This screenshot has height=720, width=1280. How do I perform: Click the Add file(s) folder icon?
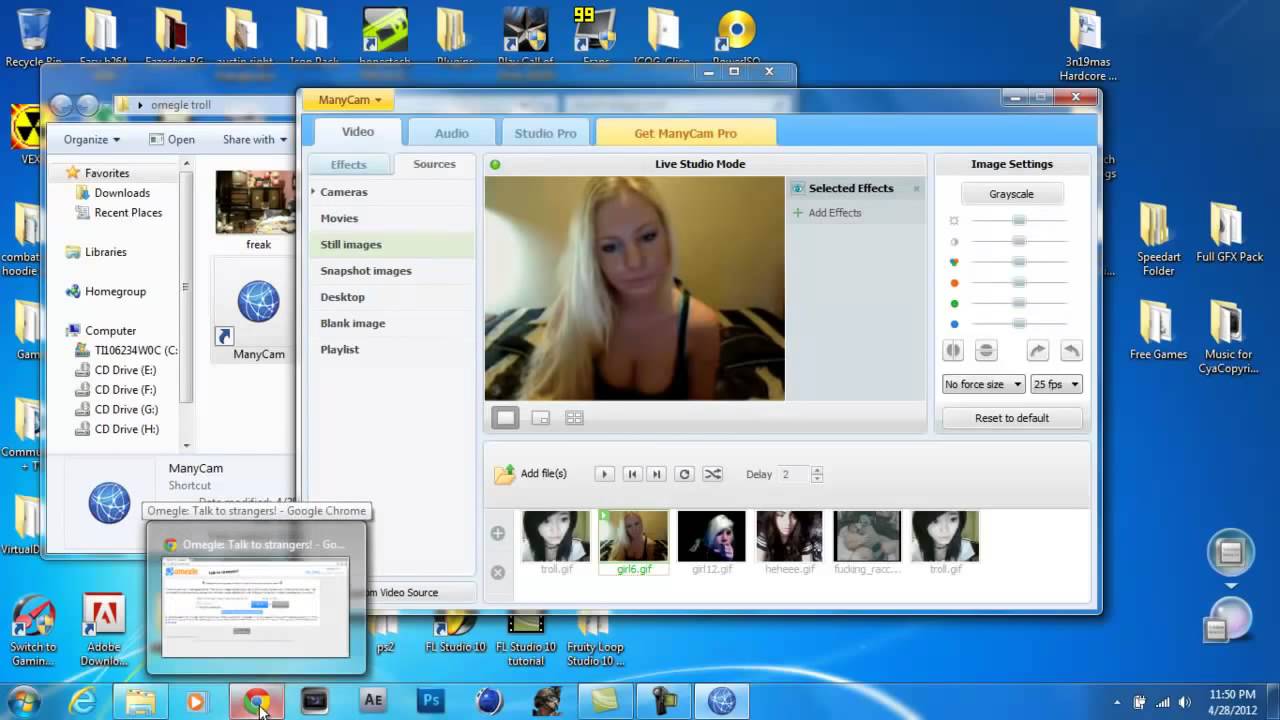(x=505, y=474)
